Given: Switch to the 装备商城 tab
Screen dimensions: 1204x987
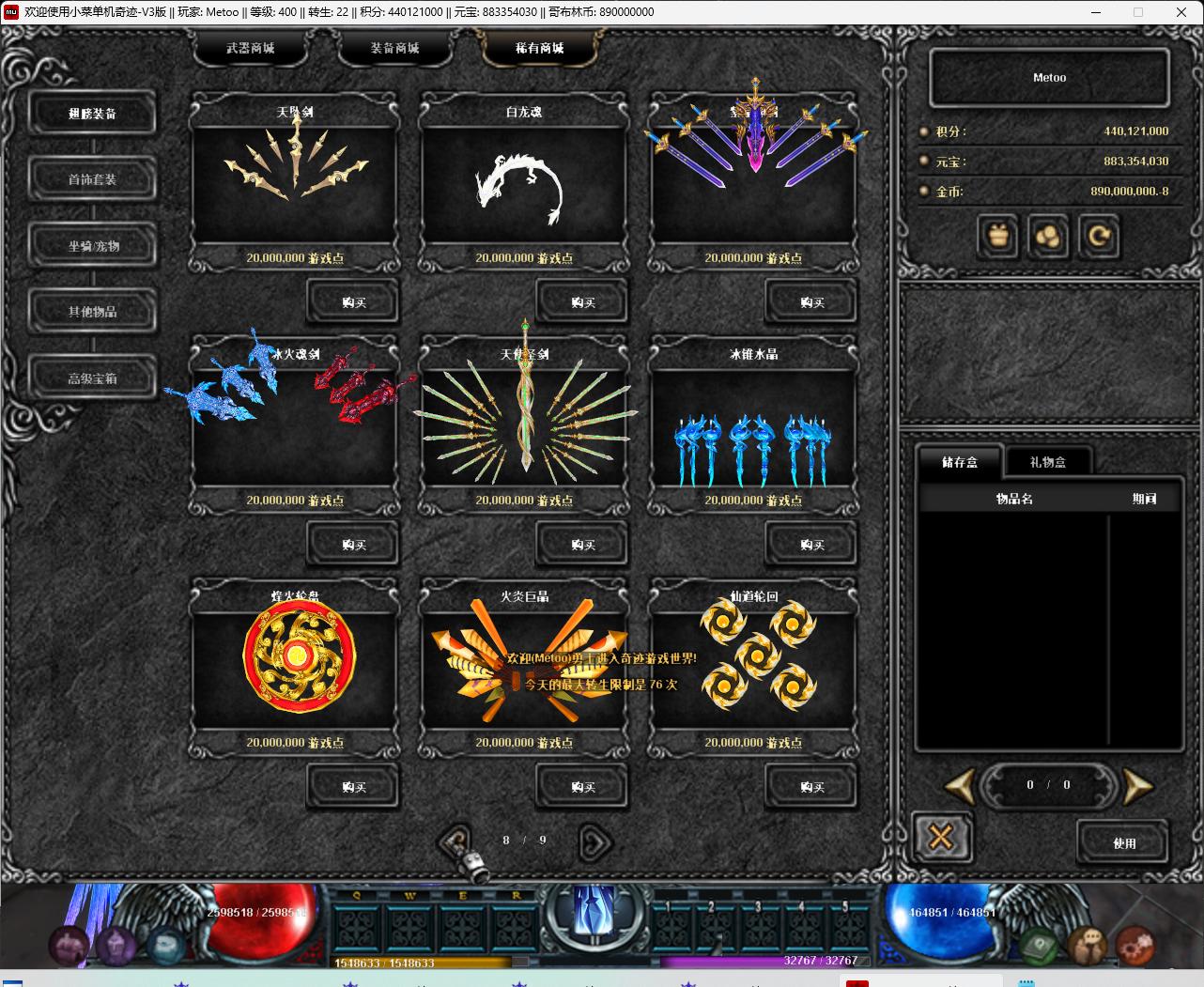Looking at the screenshot, I should (x=394, y=48).
